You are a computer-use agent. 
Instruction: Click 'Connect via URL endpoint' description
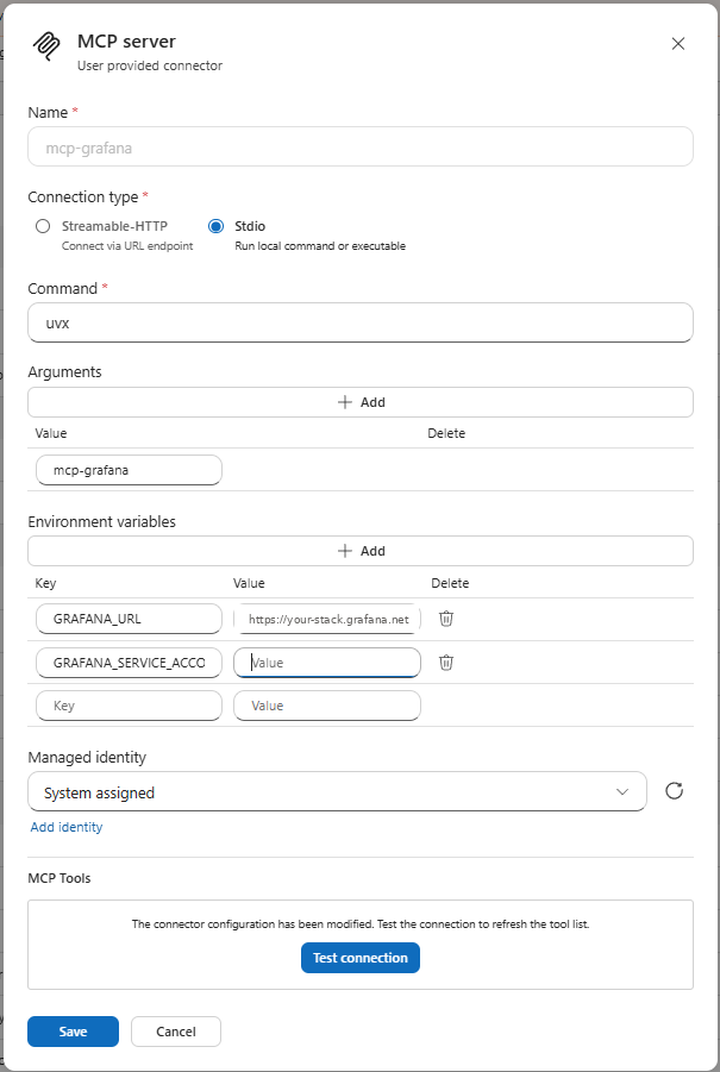(127, 246)
